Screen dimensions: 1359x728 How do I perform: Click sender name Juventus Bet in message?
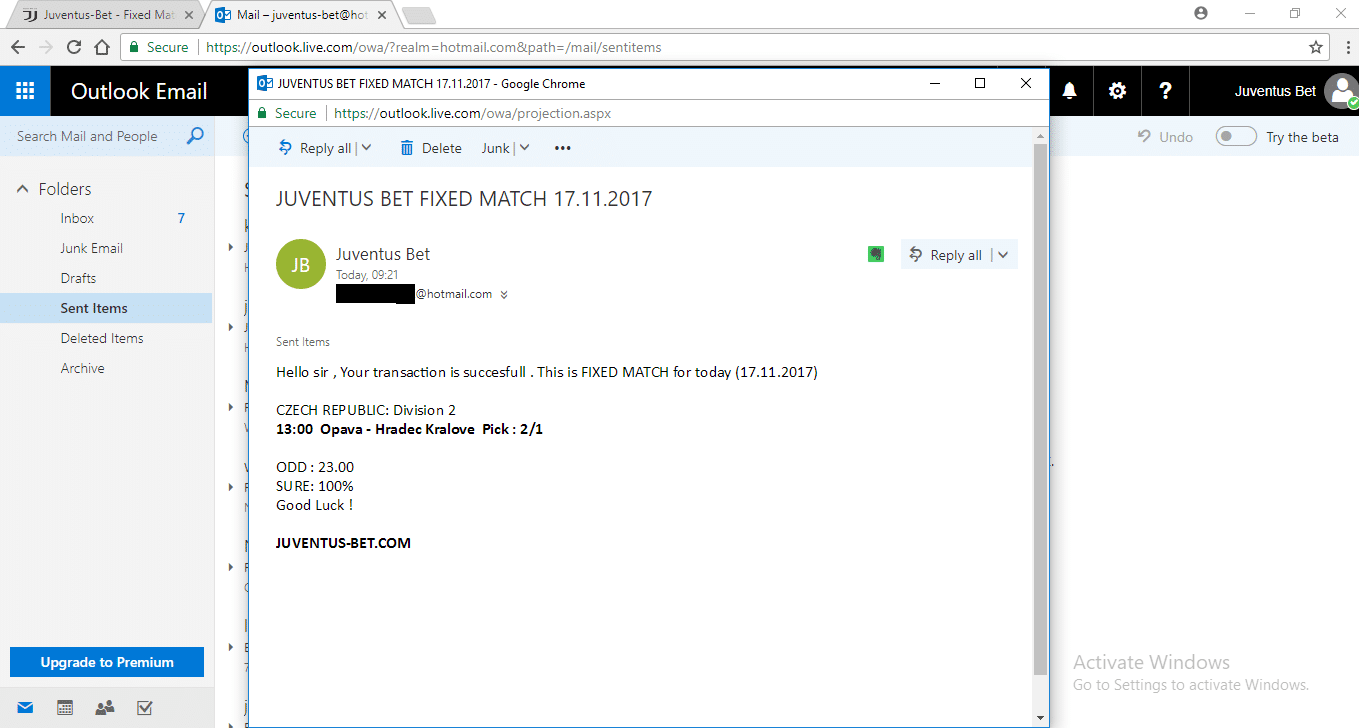383,254
